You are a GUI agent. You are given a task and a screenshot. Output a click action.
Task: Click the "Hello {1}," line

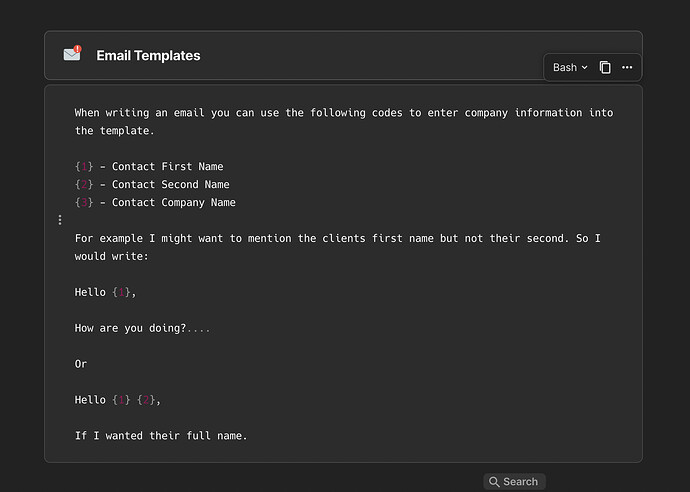click(x=105, y=293)
